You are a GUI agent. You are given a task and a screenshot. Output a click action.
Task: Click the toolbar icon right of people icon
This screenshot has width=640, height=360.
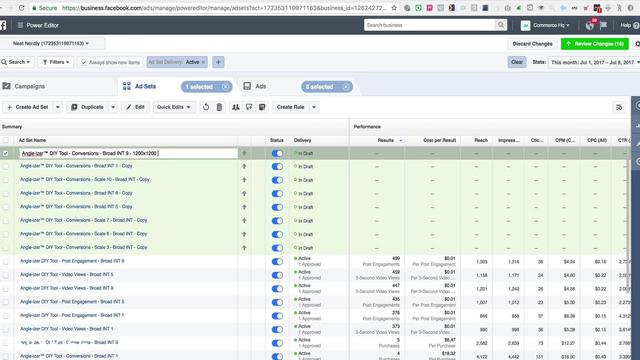249,107
